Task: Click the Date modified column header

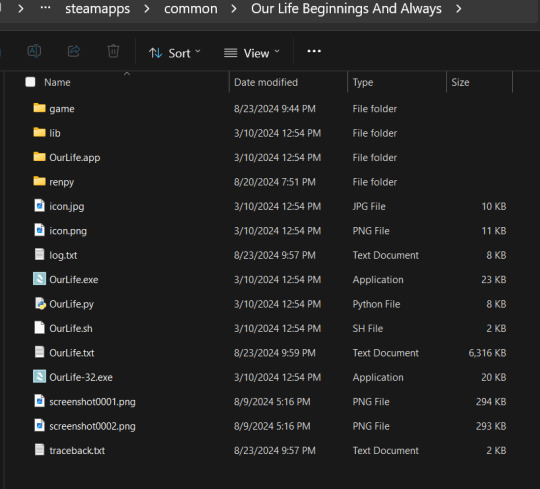Action: [266, 82]
